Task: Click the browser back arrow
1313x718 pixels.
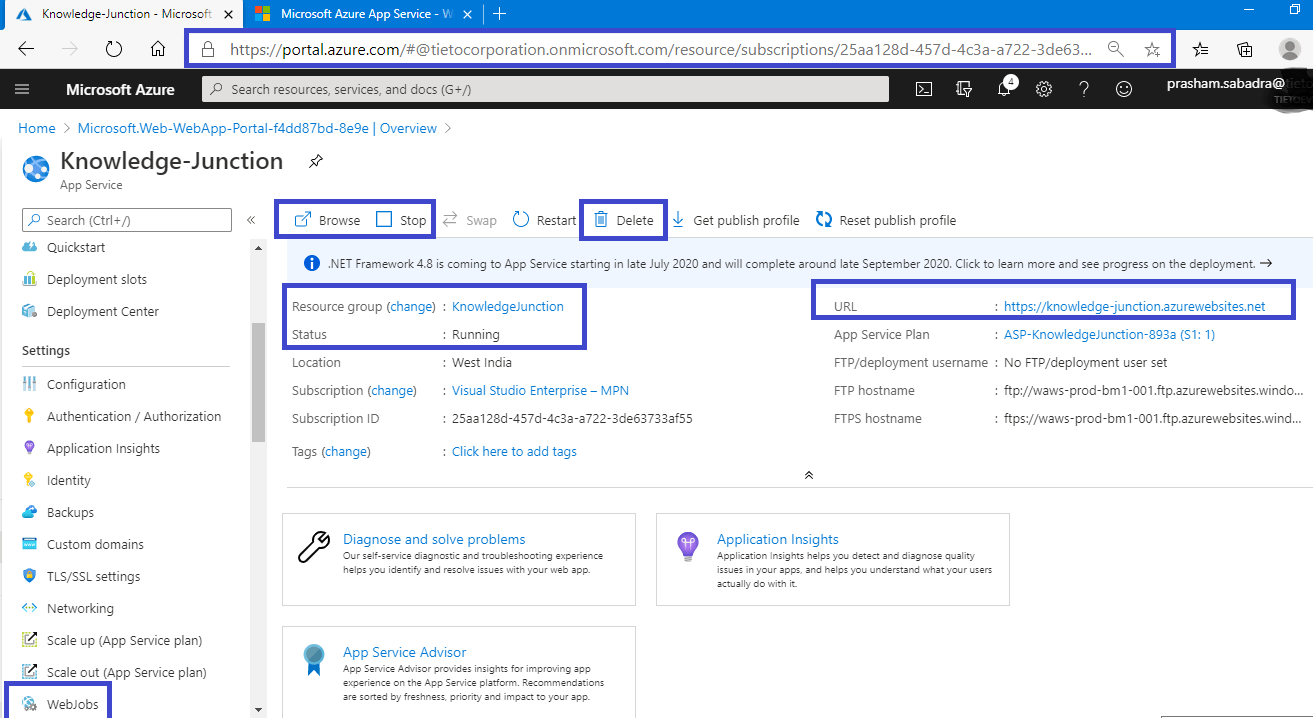Action: [x=26, y=49]
